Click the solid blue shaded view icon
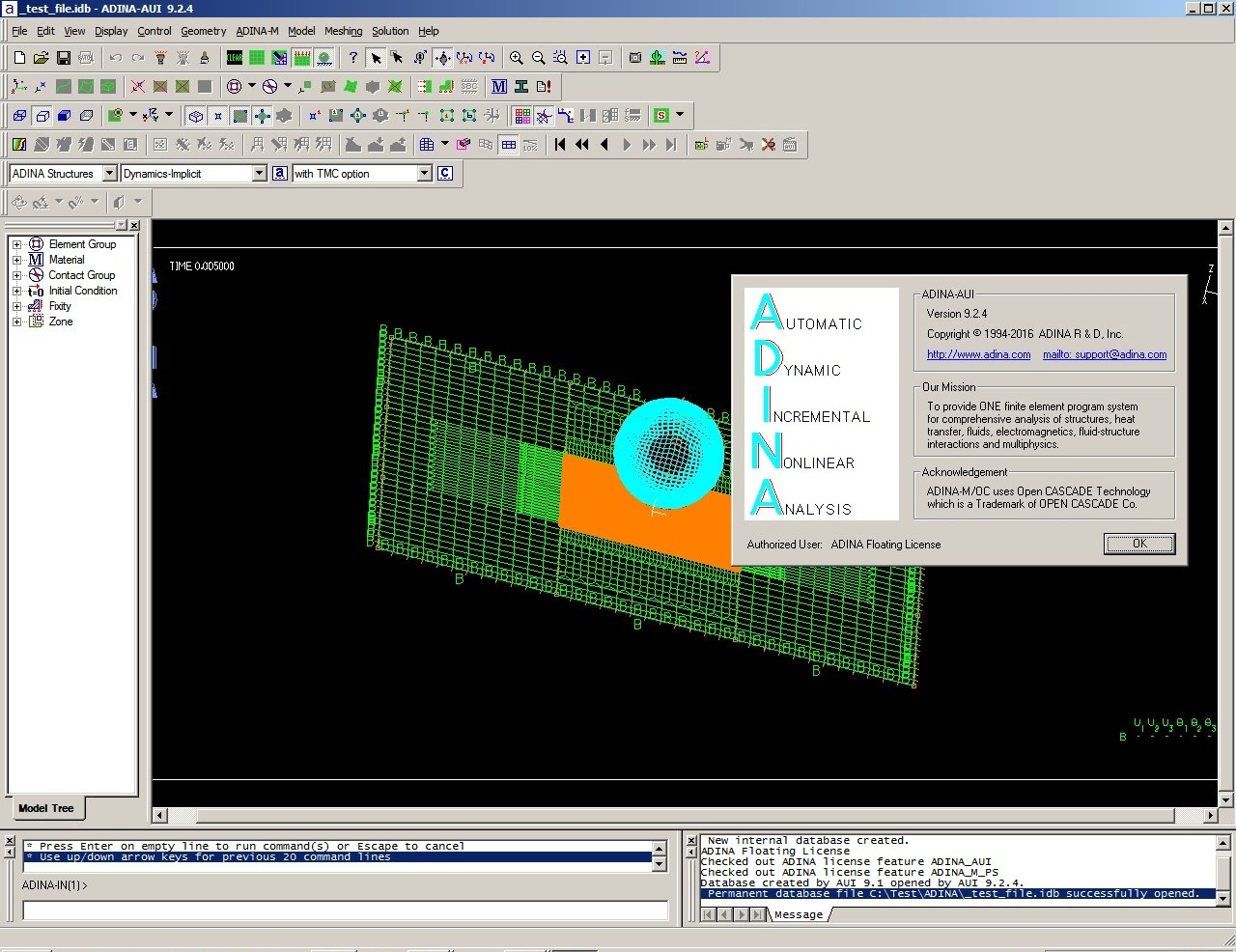Screen dimensions: 1236x952 [64, 116]
